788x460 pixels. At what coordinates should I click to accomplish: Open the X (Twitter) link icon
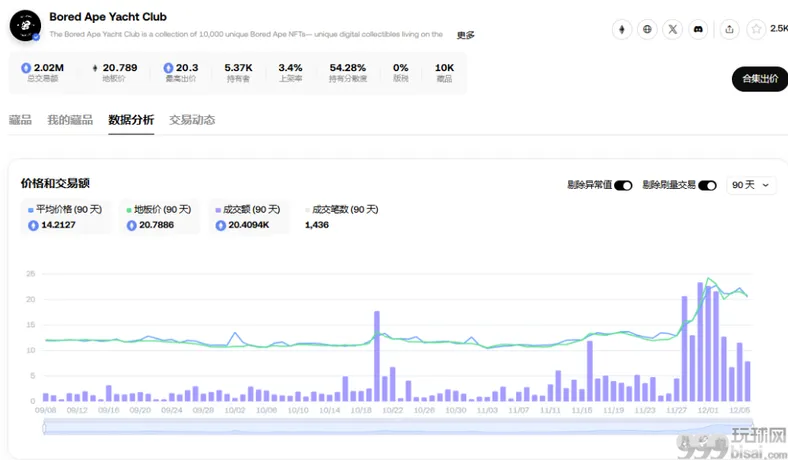672,29
